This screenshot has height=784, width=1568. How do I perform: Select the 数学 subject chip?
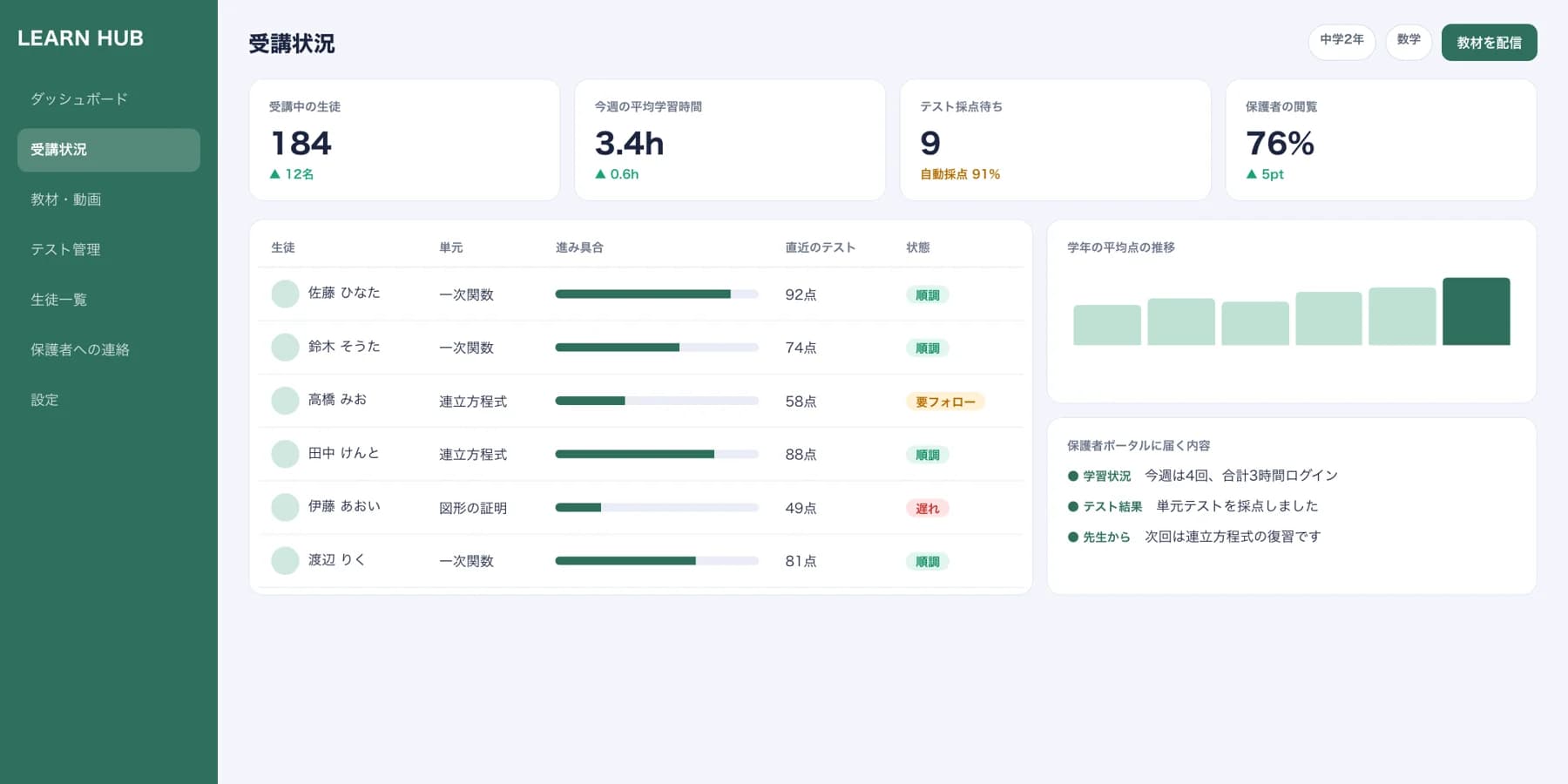tap(1409, 42)
